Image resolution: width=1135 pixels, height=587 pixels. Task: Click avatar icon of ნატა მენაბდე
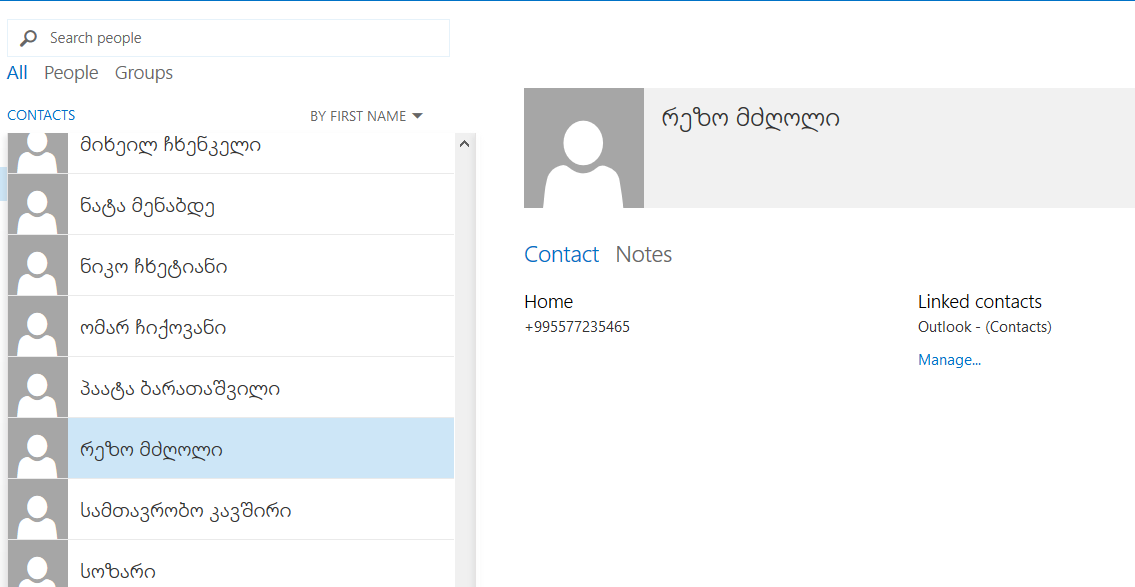pos(38,205)
